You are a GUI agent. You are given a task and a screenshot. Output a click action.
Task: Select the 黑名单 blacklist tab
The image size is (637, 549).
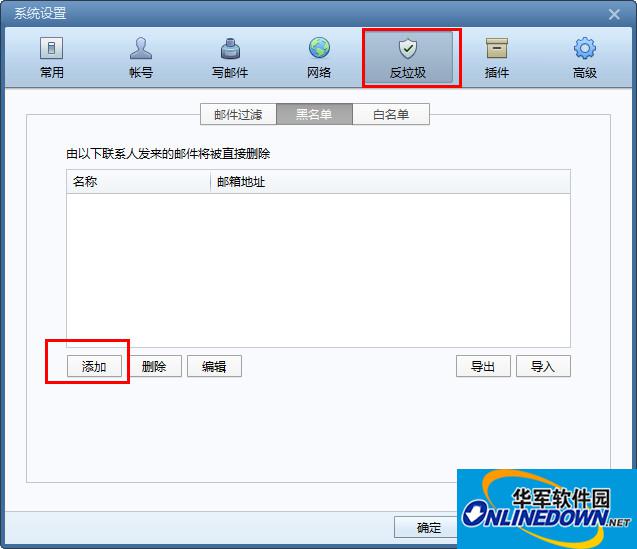coord(314,115)
